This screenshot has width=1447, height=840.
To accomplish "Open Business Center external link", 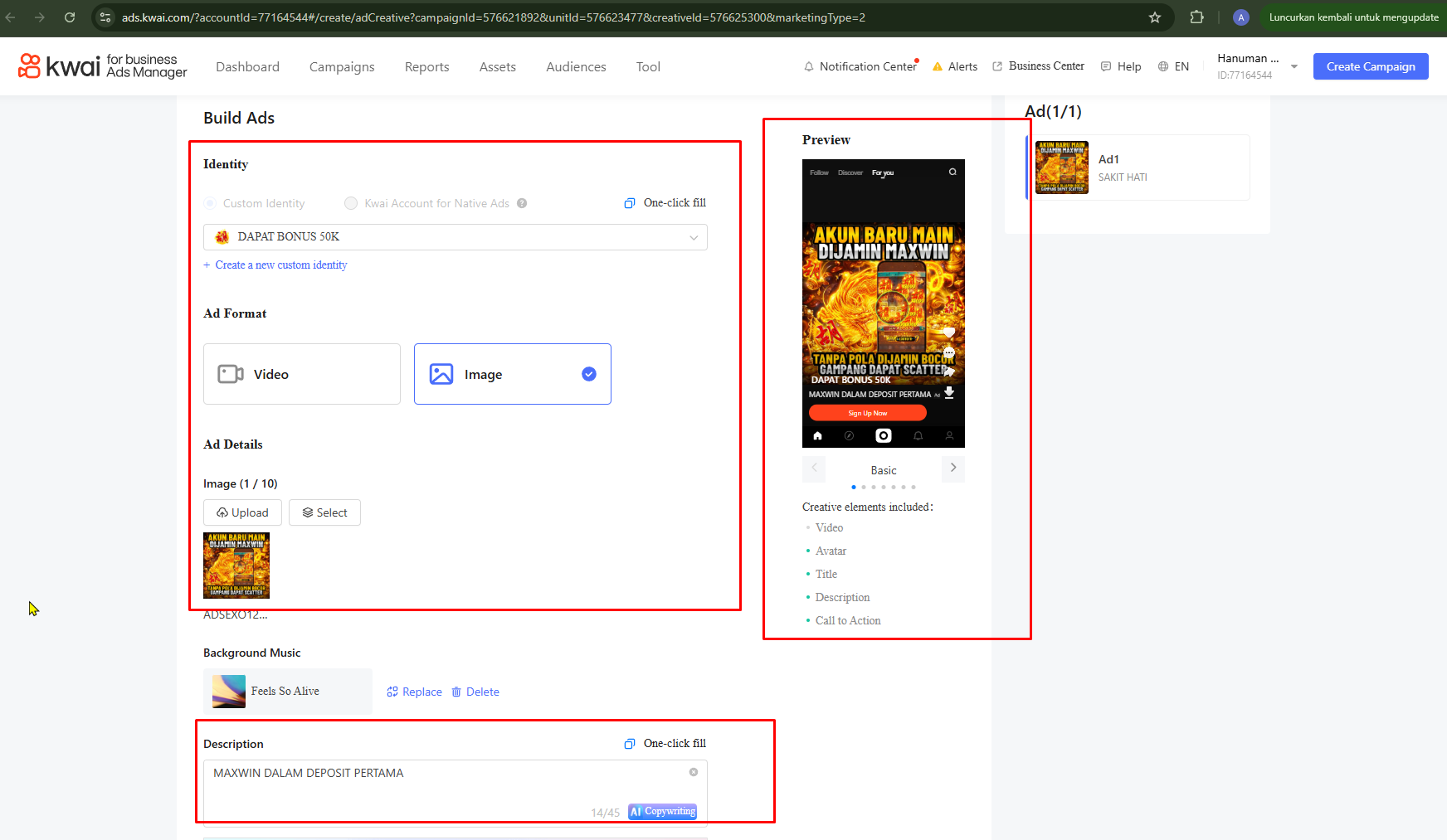I will [1039, 66].
